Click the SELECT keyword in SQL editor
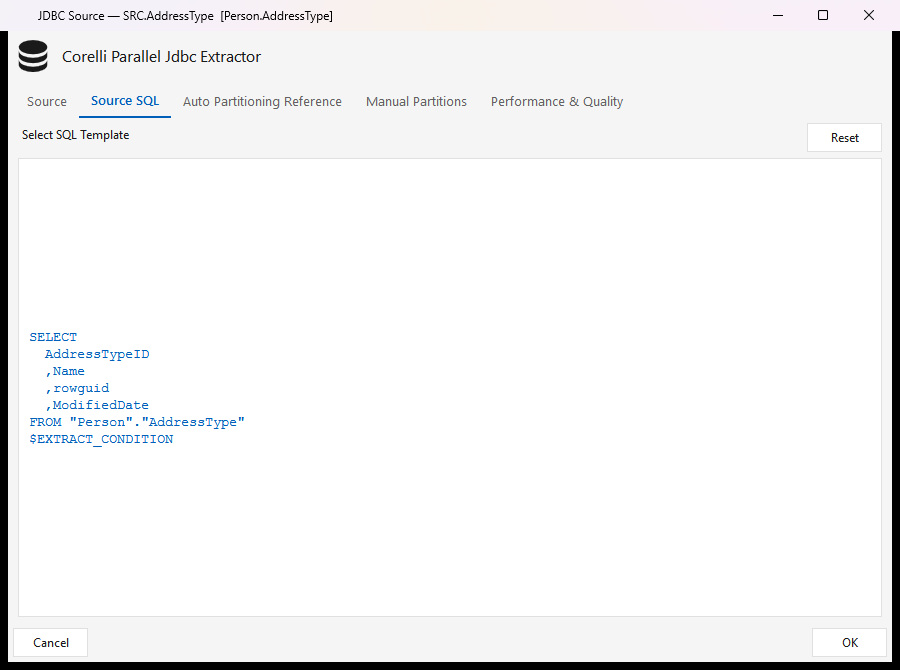The image size is (900, 670). pos(53,337)
